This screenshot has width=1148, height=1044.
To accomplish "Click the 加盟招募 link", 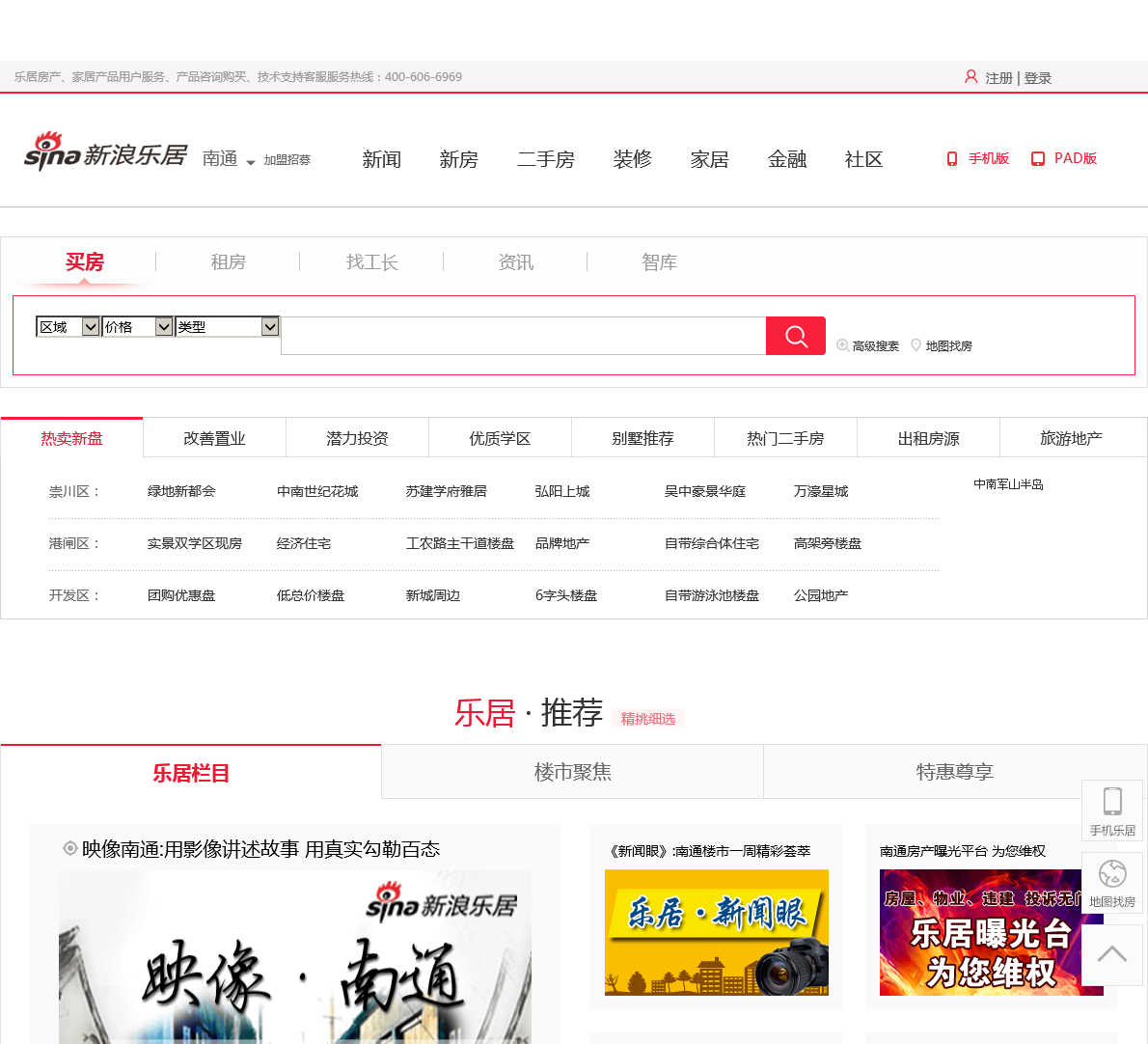I will [287, 159].
